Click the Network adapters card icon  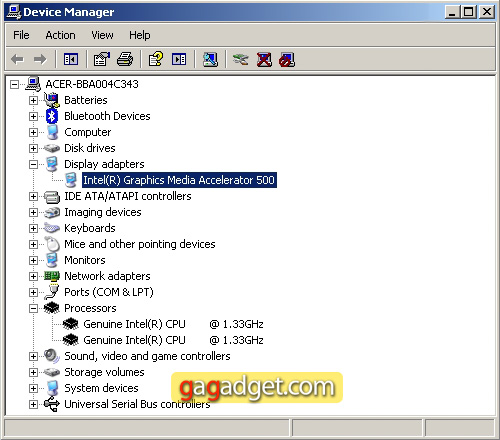point(52,276)
